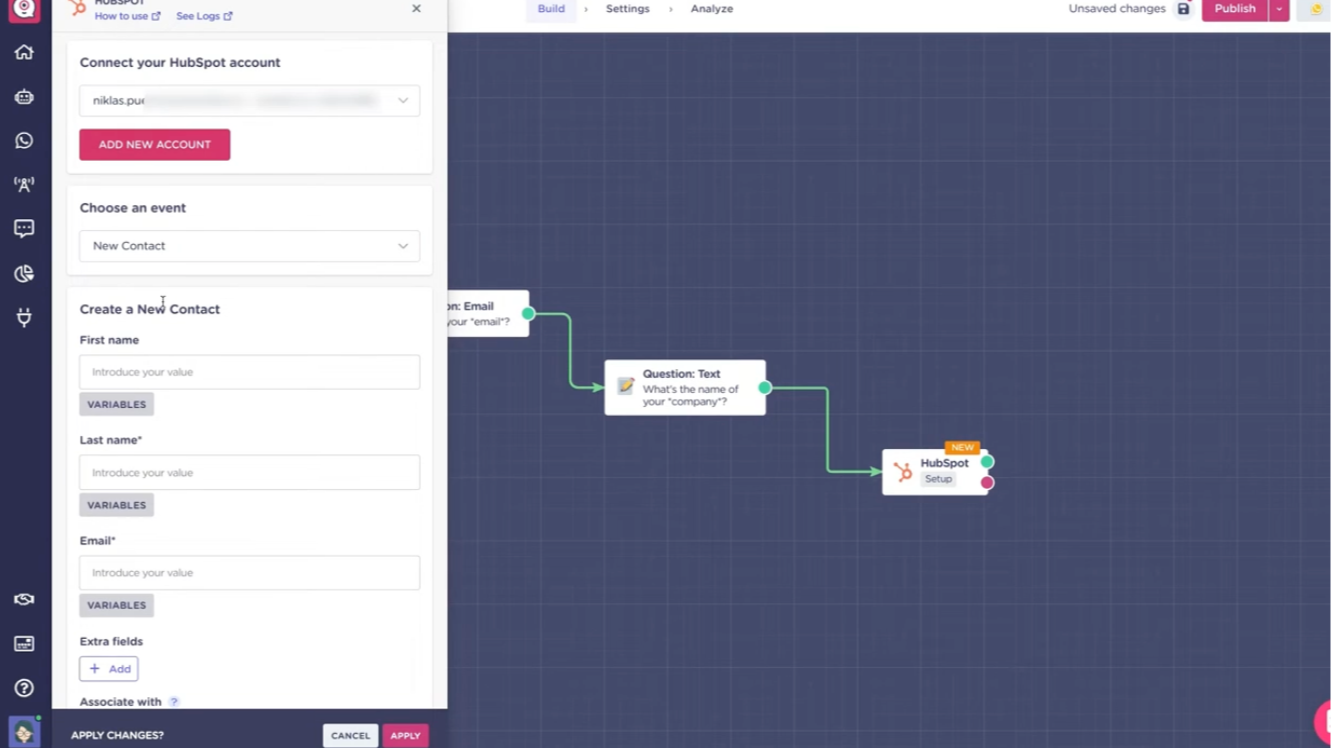The height and width of the screenshot is (748, 1331).
Task: Click the NEW badge on HubSpot block
Action: click(x=962, y=448)
